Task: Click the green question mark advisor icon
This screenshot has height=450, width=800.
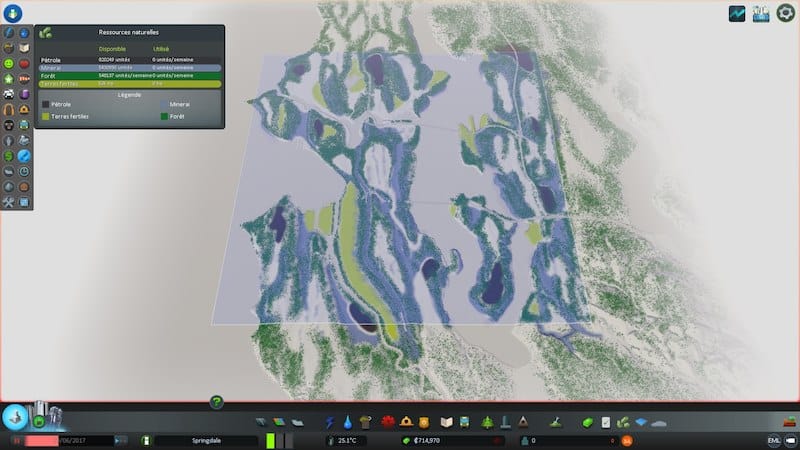Action: point(216,402)
